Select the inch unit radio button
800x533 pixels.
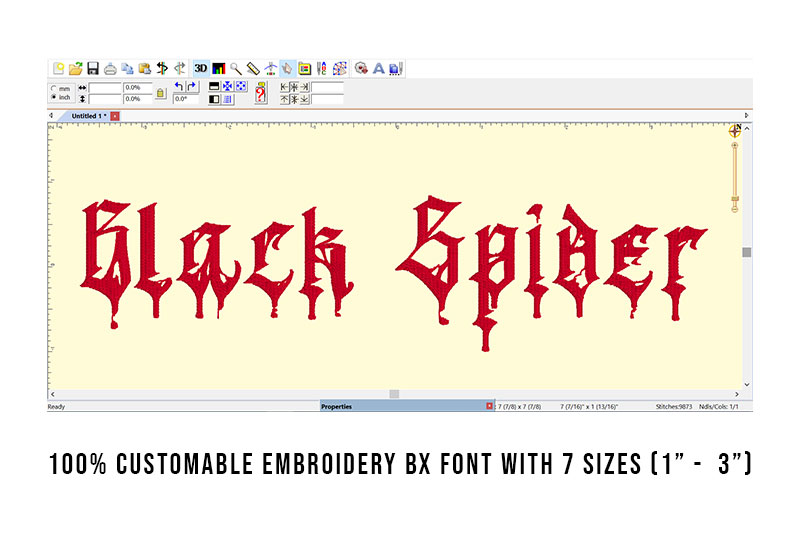click(54, 97)
